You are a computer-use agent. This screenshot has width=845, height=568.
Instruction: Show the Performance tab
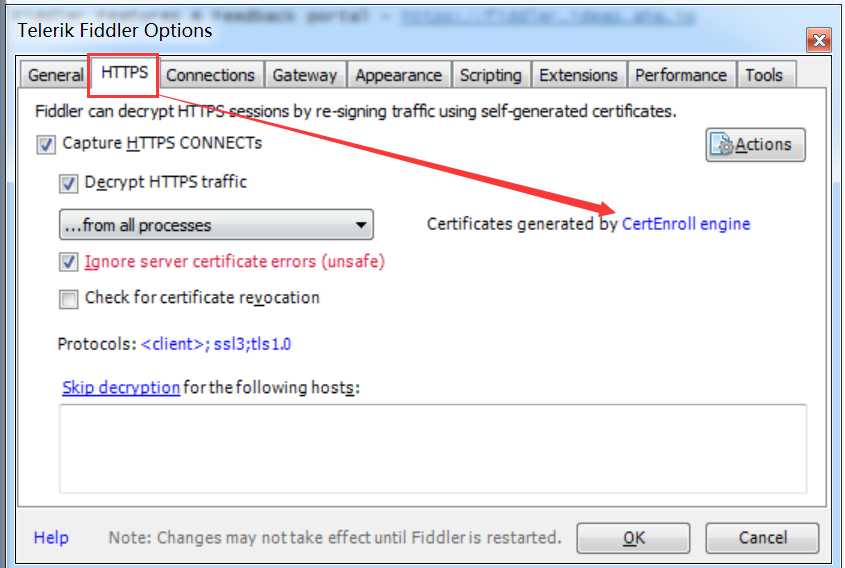click(x=681, y=75)
